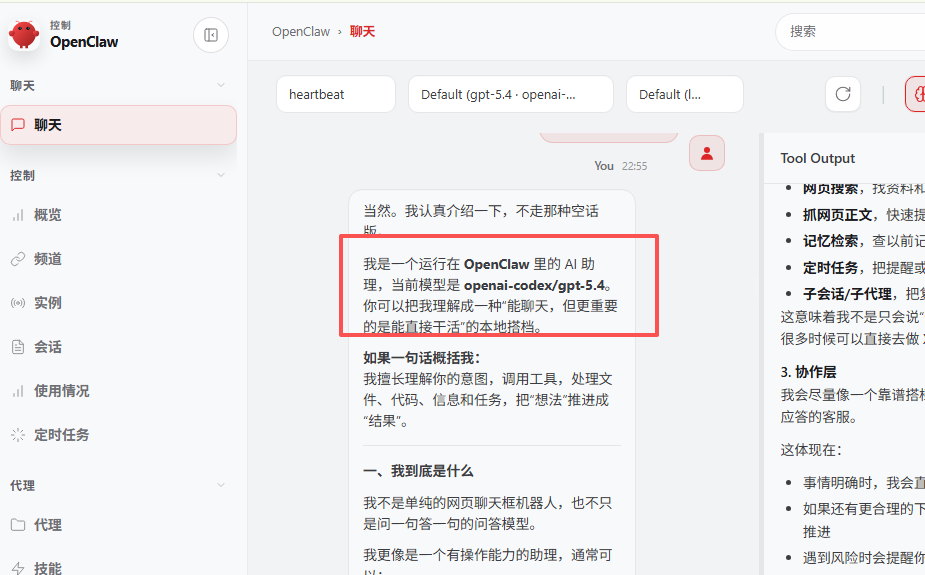
Task: Click the Tool Output panel title
Action: coord(818,158)
